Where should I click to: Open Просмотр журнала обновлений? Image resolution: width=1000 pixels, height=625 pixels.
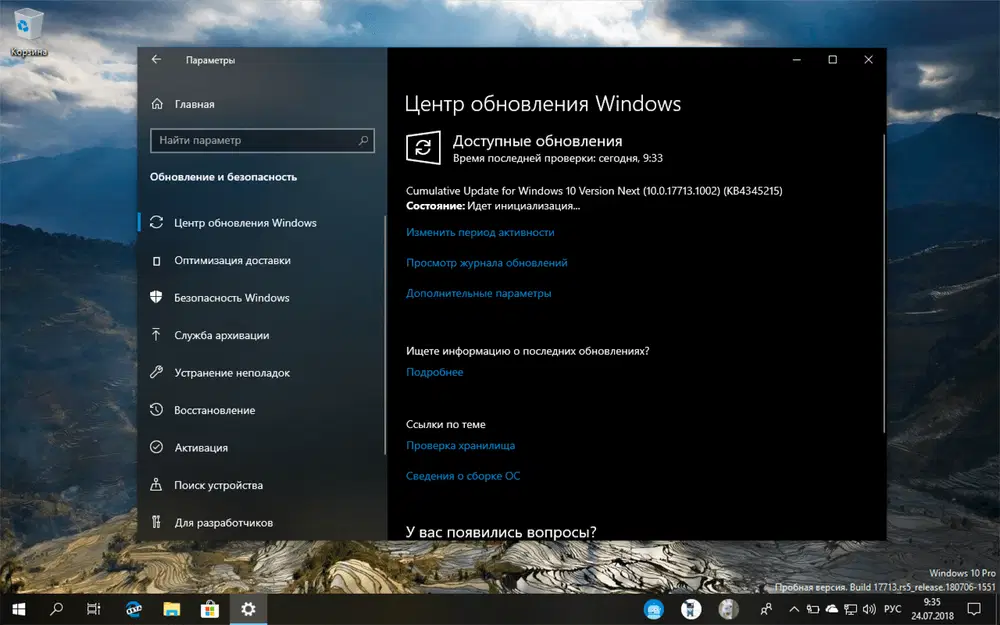tap(489, 262)
